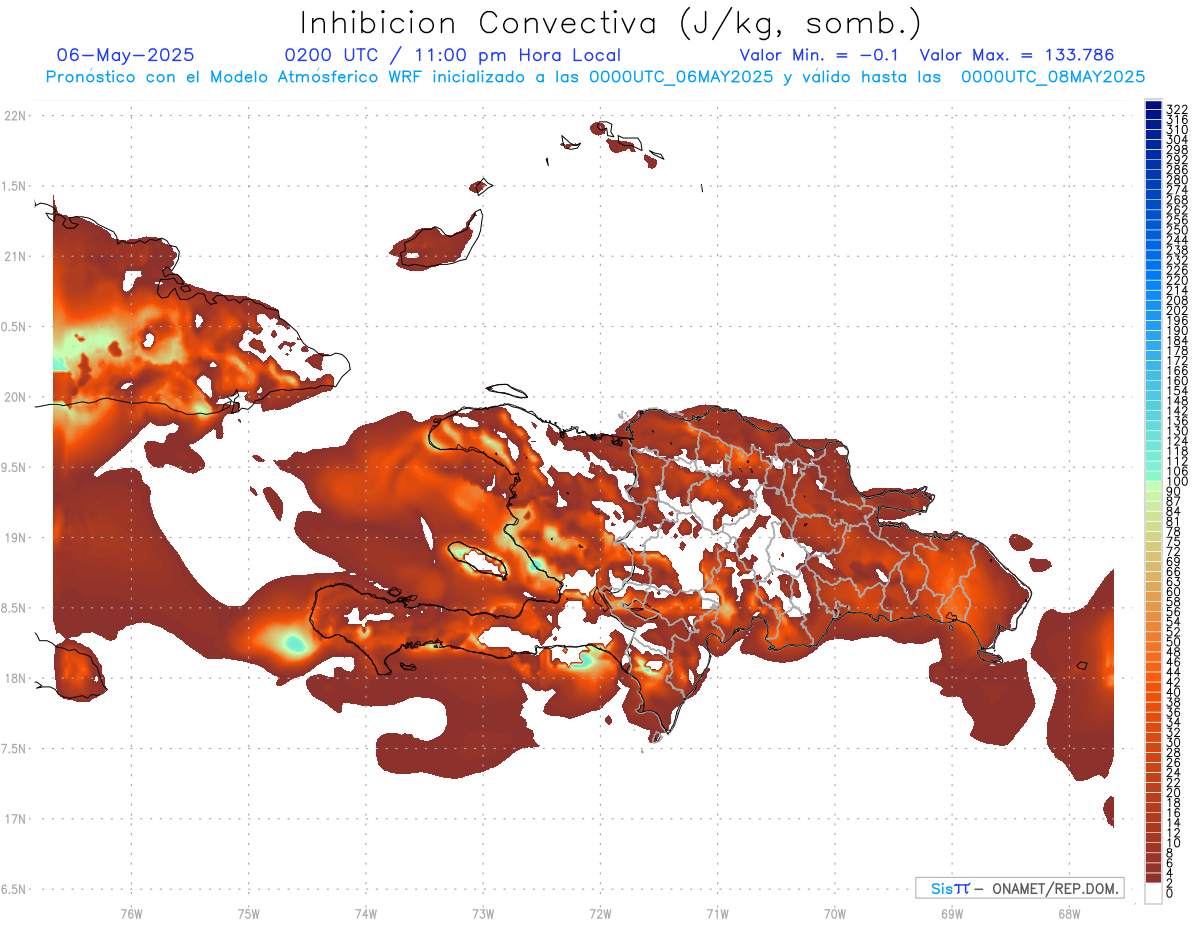Click the '70W' longitude label
Screen dimensions: 1200x927
pos(835,912)
